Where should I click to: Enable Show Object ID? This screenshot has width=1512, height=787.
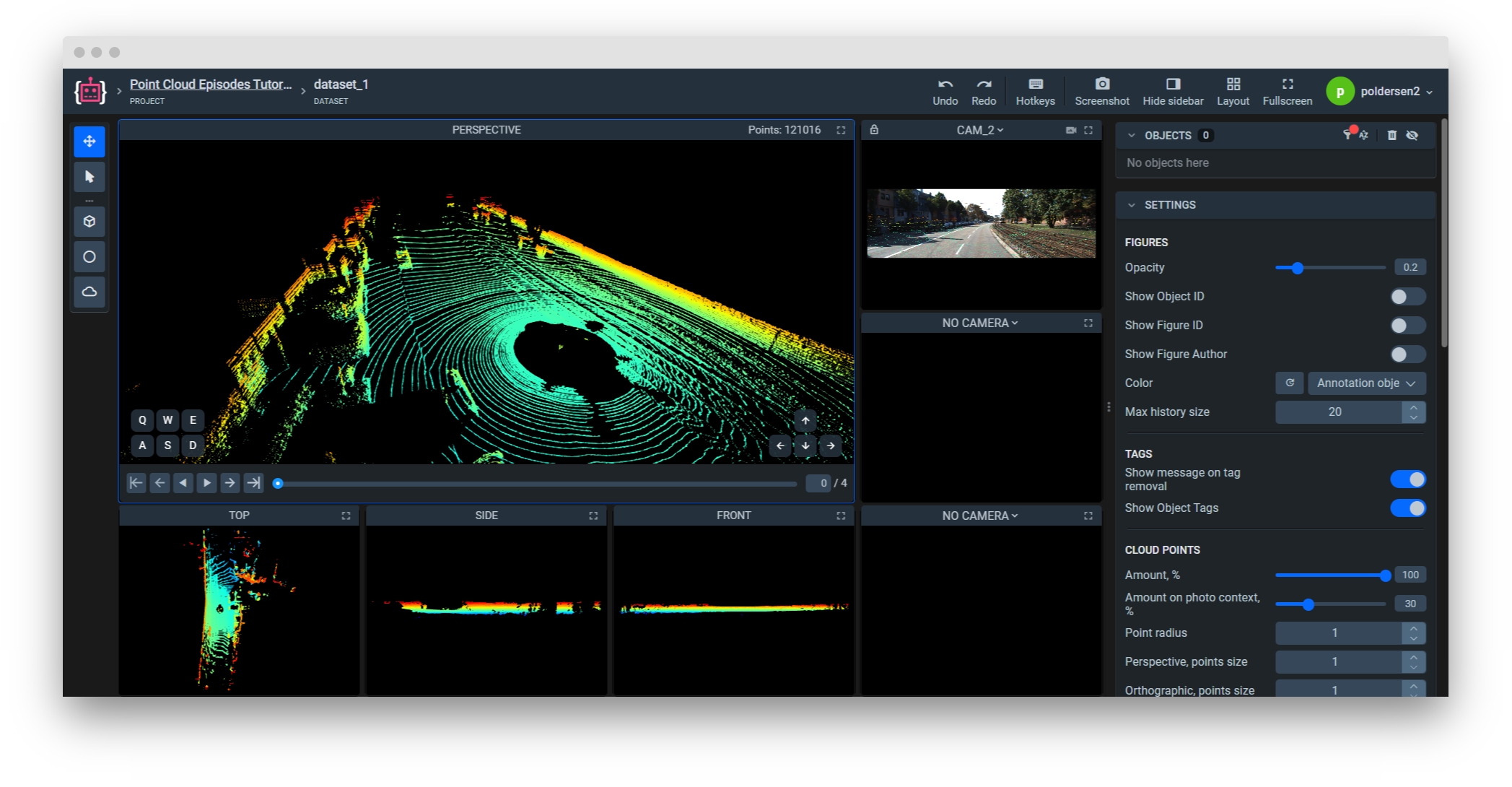tap(1407, 297)
